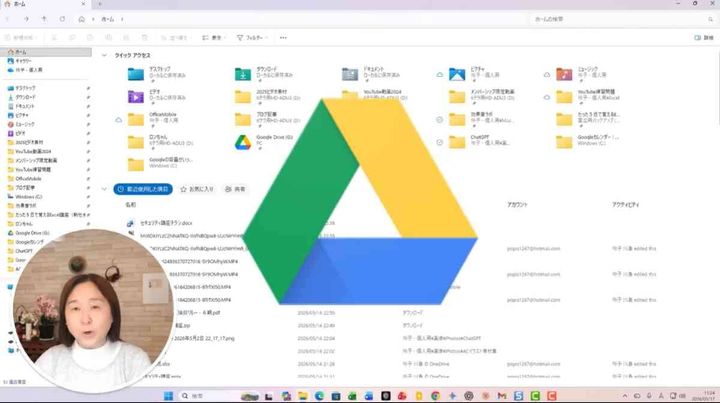
Task: Go up one level using up arrow
Action: (x=44, y=19)
